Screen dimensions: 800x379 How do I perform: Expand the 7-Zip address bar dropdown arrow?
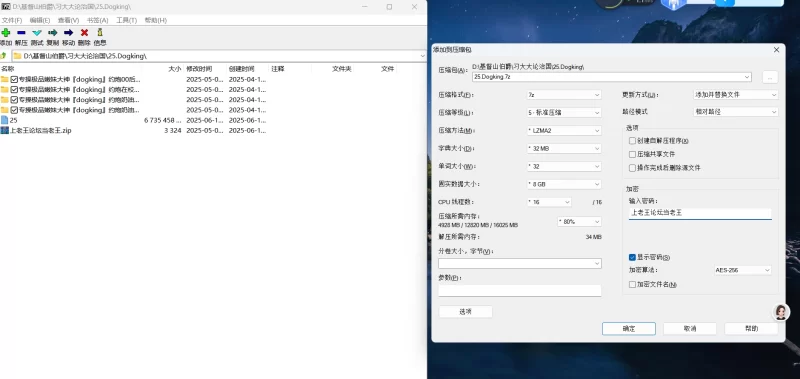[x=421, y=56]
